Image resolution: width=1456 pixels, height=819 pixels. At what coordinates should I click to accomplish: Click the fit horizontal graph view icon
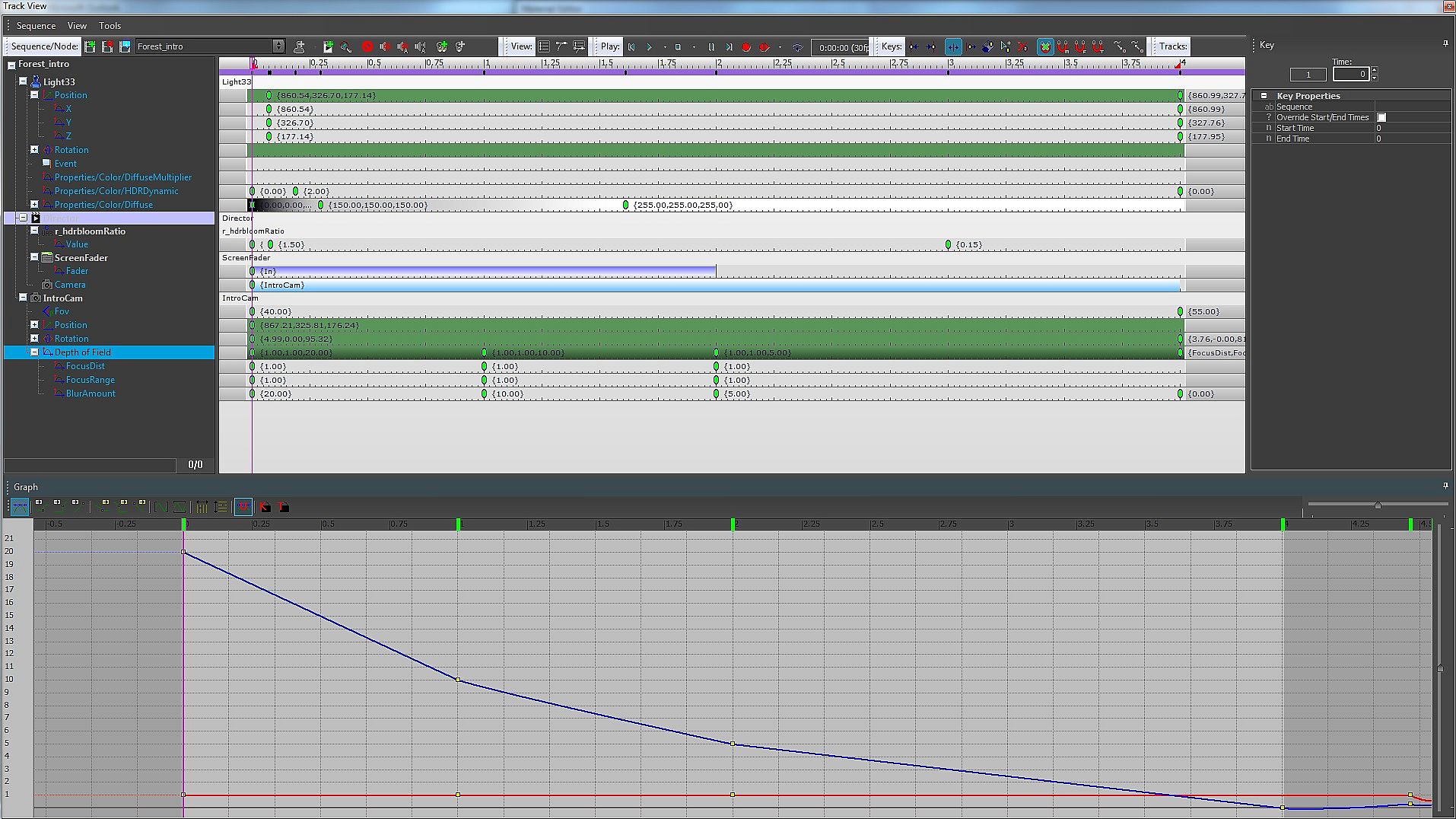click(x=202, y=507)
